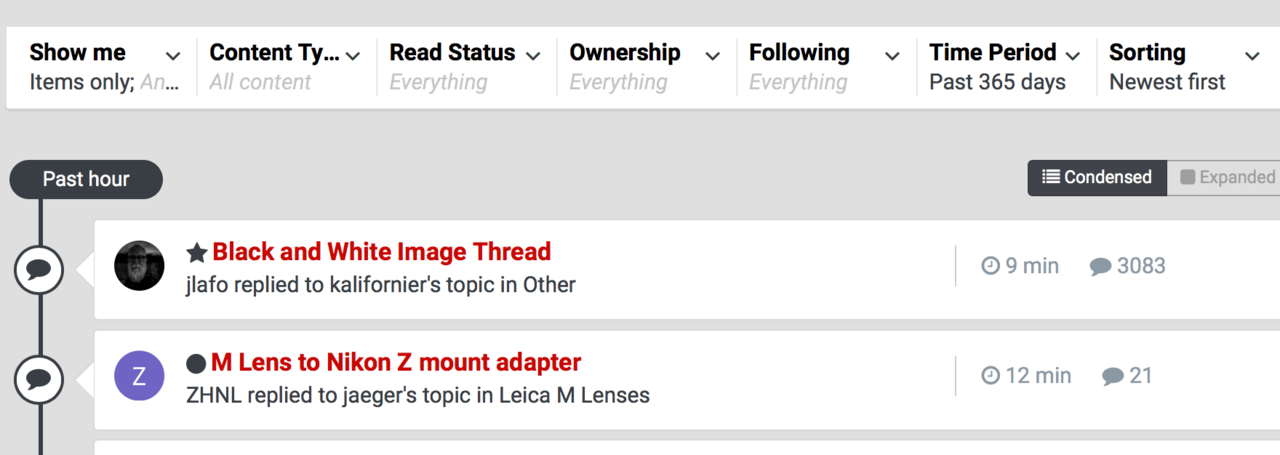Screen dimensions: 1280x455
Task: Click the comment count icon showing 3083 replies
Action: tap(1100, 266)
